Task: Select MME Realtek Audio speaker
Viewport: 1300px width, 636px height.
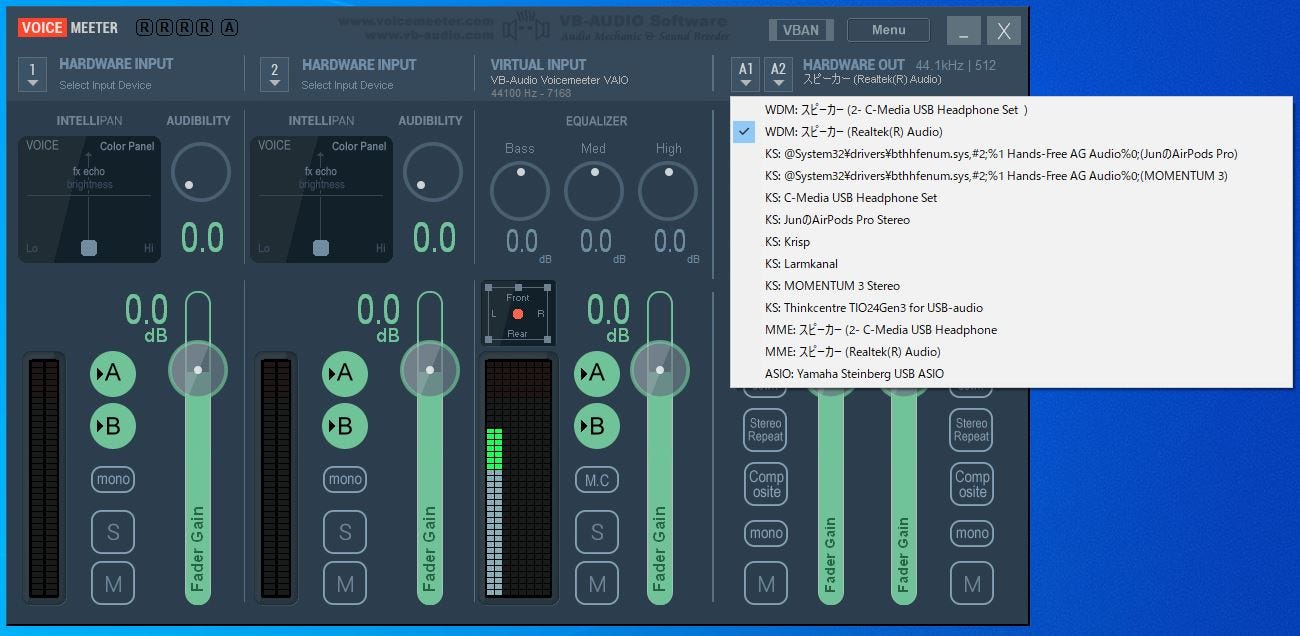Action: pyautogui.click(x=1011, y=352)
